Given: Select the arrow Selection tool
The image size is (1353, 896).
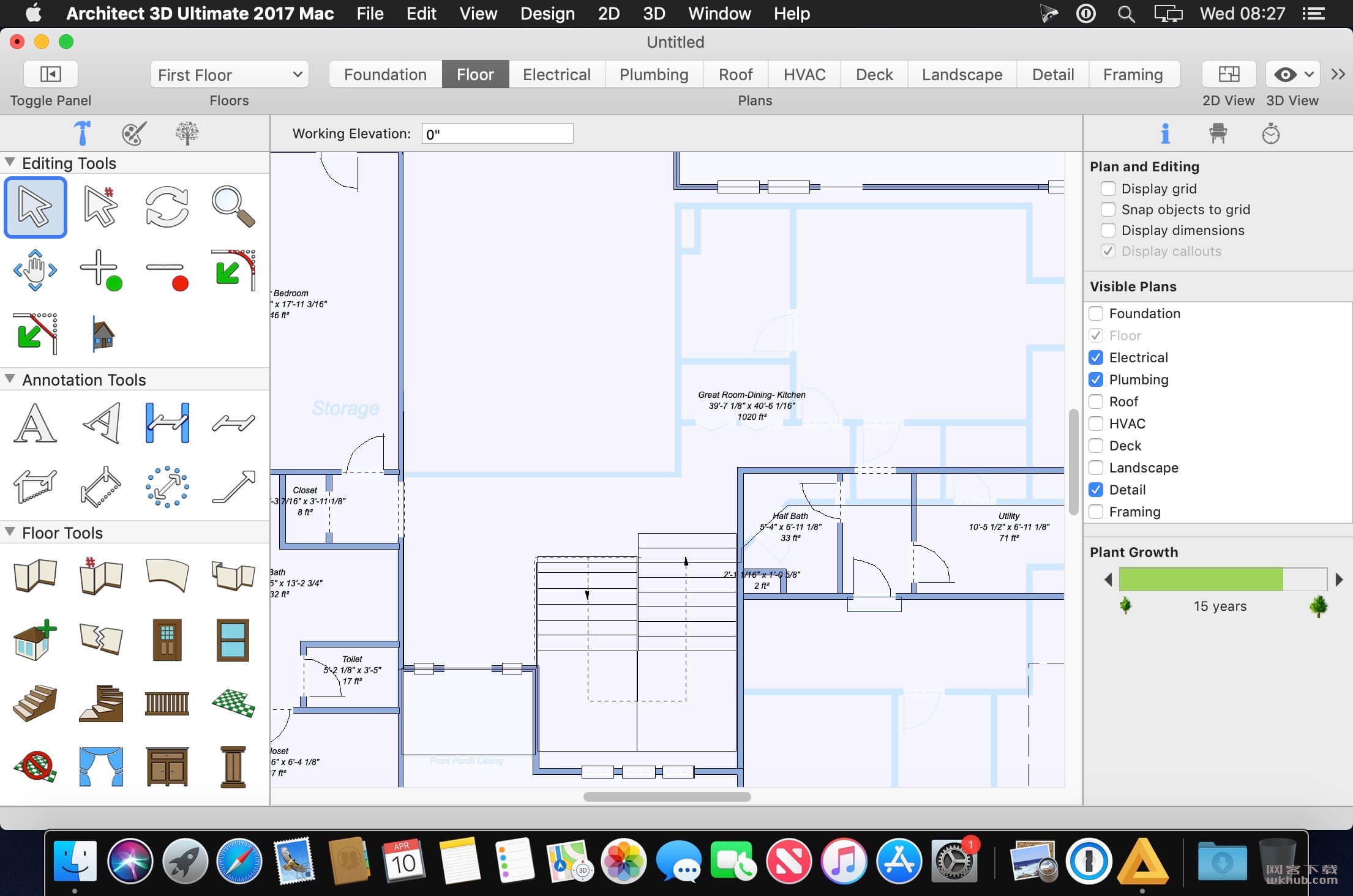Looking at the screenshot, I should (36, 207).
